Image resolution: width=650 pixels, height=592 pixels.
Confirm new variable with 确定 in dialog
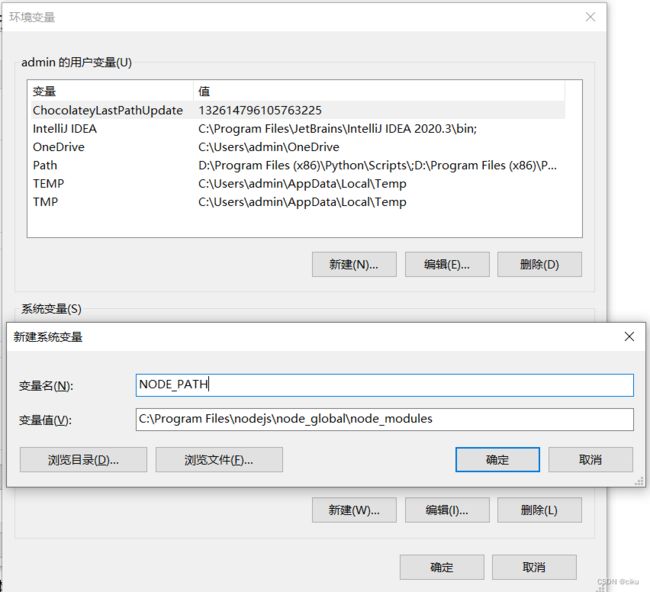497,459
